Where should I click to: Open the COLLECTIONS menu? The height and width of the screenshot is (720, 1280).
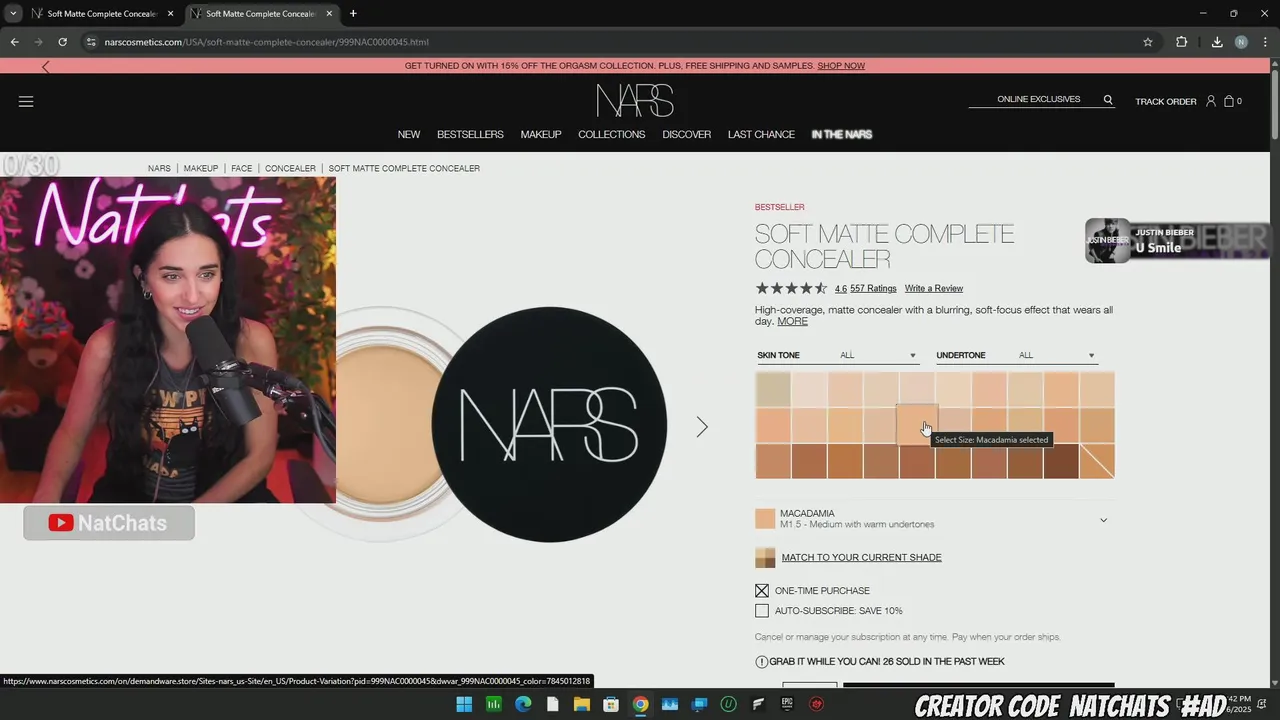coord(611,134)
